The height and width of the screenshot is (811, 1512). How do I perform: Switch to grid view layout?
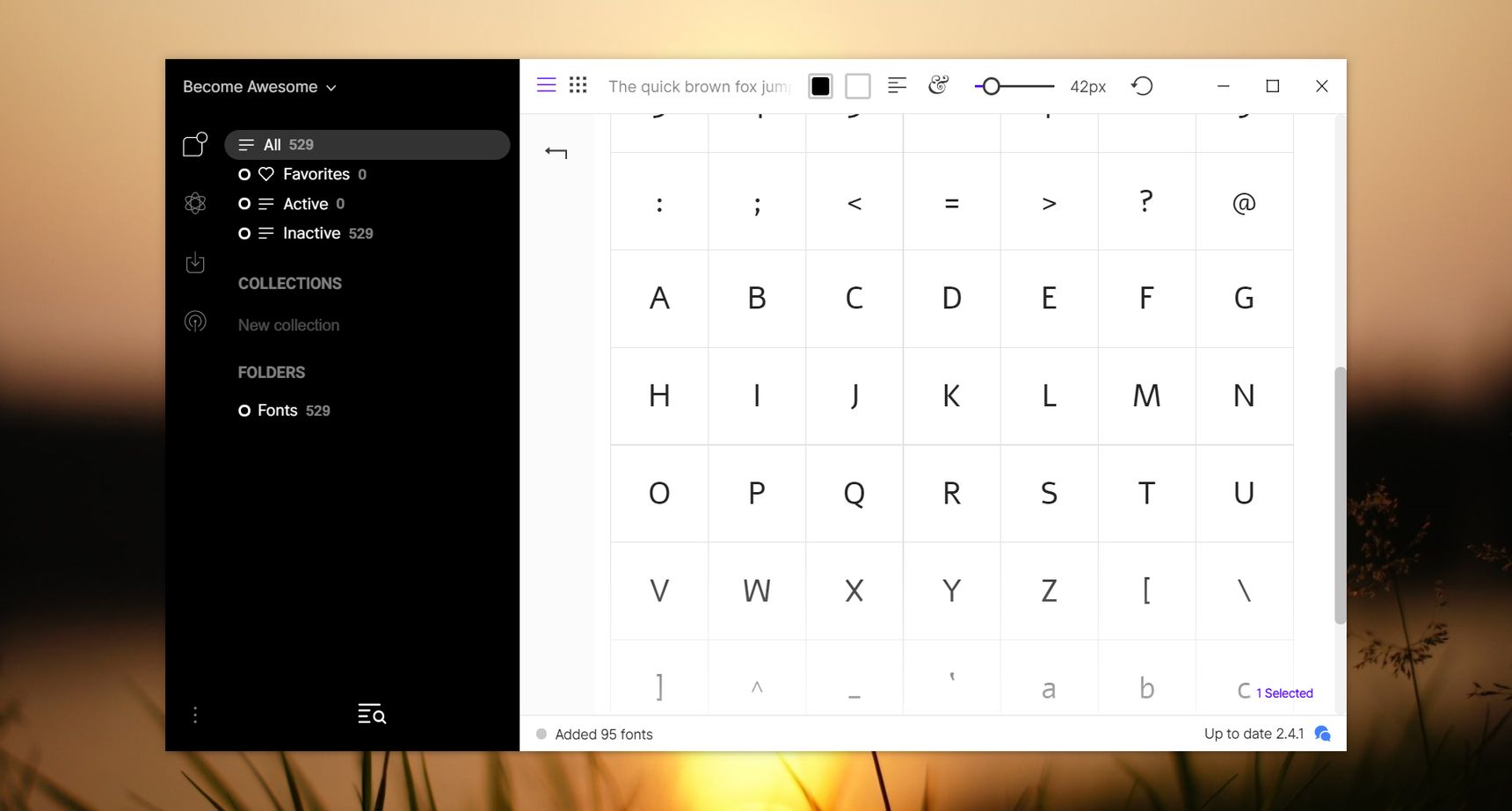tap(578, 85)
